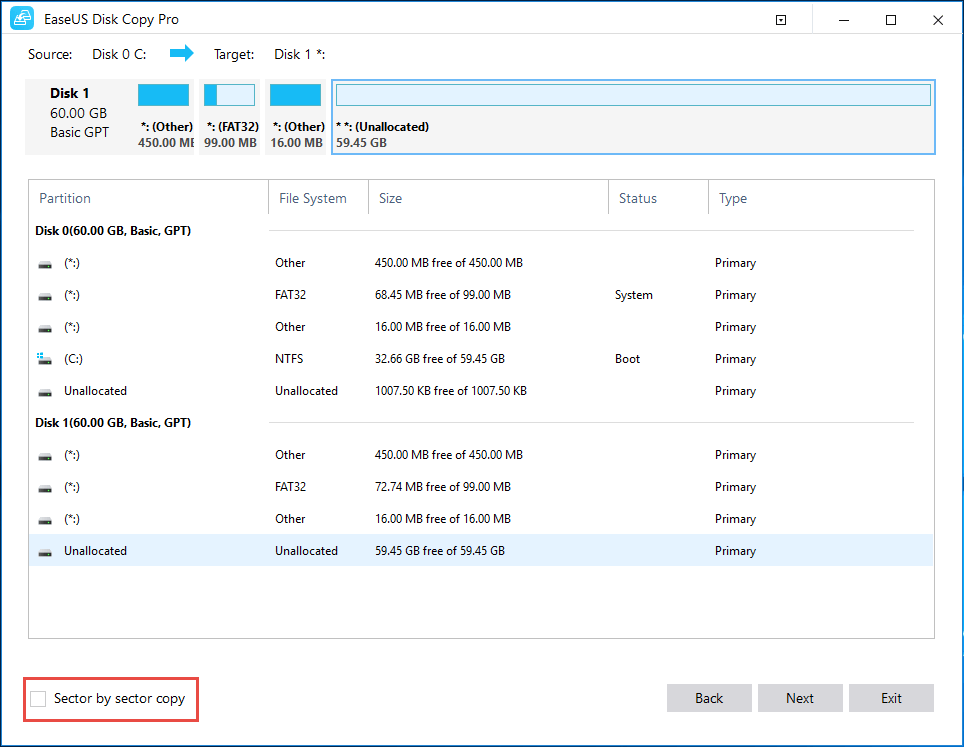Image resolution: width=964 pixels, height=747 pixels.
Task: Click the "Disk 1 *:" target text
Action: click(299, 54)
